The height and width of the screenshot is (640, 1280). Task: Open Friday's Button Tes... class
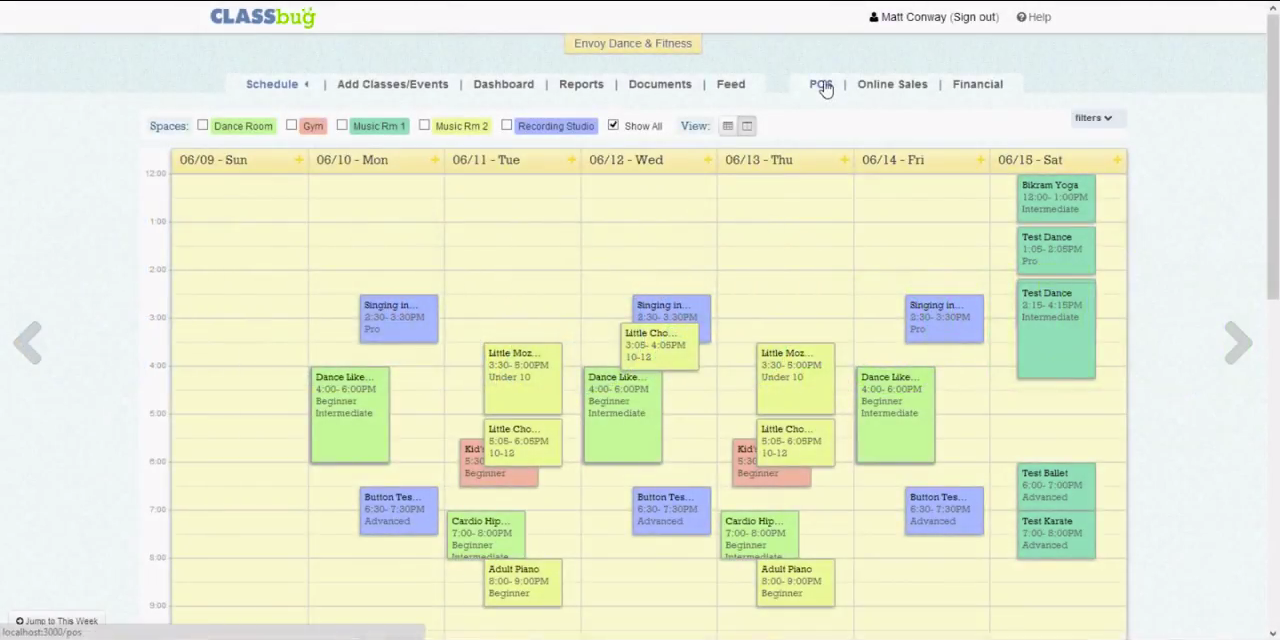point(944,511)
